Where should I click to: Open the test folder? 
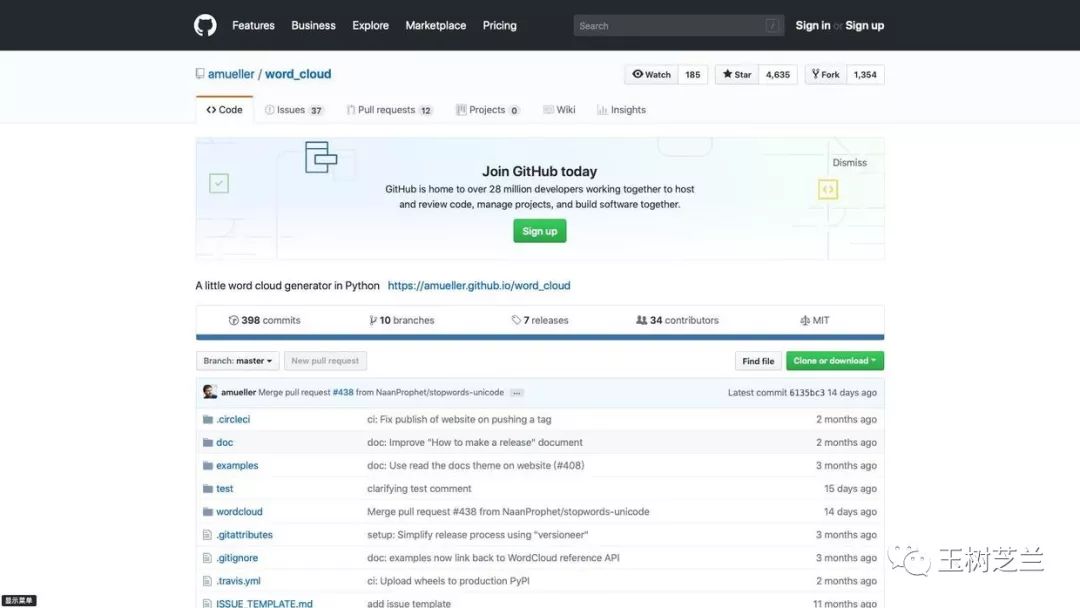[225, 488]
